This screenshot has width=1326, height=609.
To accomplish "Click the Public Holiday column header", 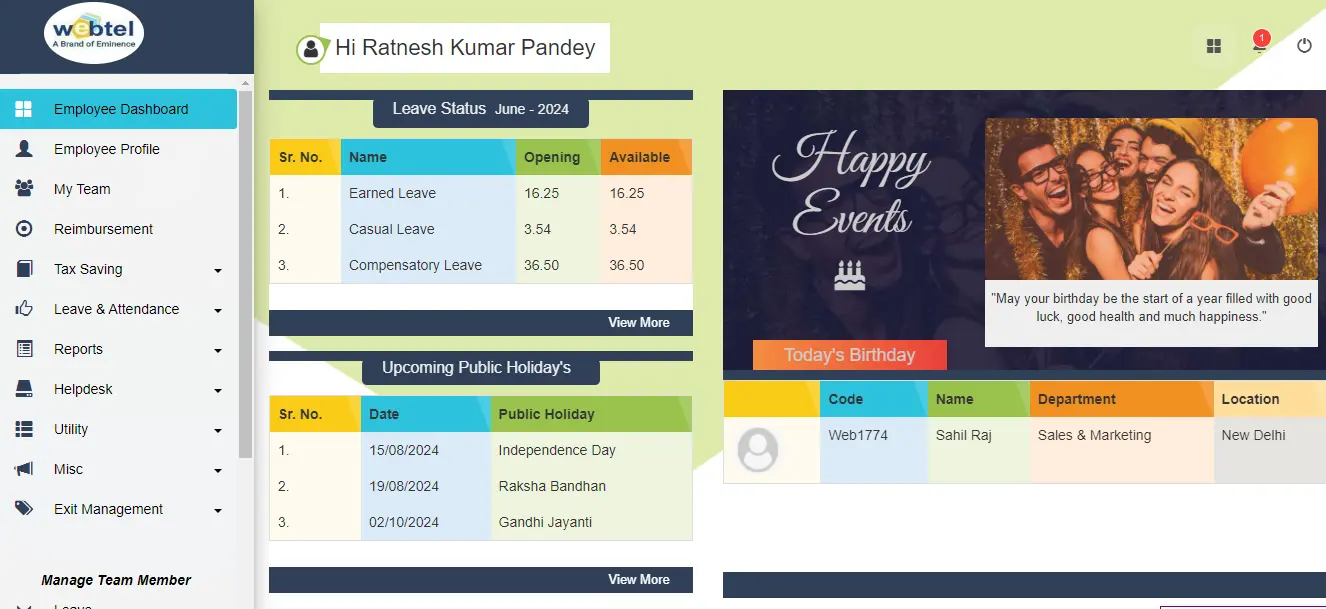I will pos(591,414).
